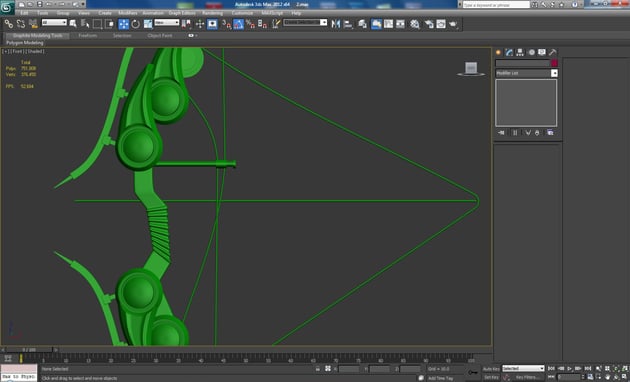The width and height of the screenshot is (630, 382).
Task: Activate the Select and Rotate tool
Action: click(x=136, y=24)
